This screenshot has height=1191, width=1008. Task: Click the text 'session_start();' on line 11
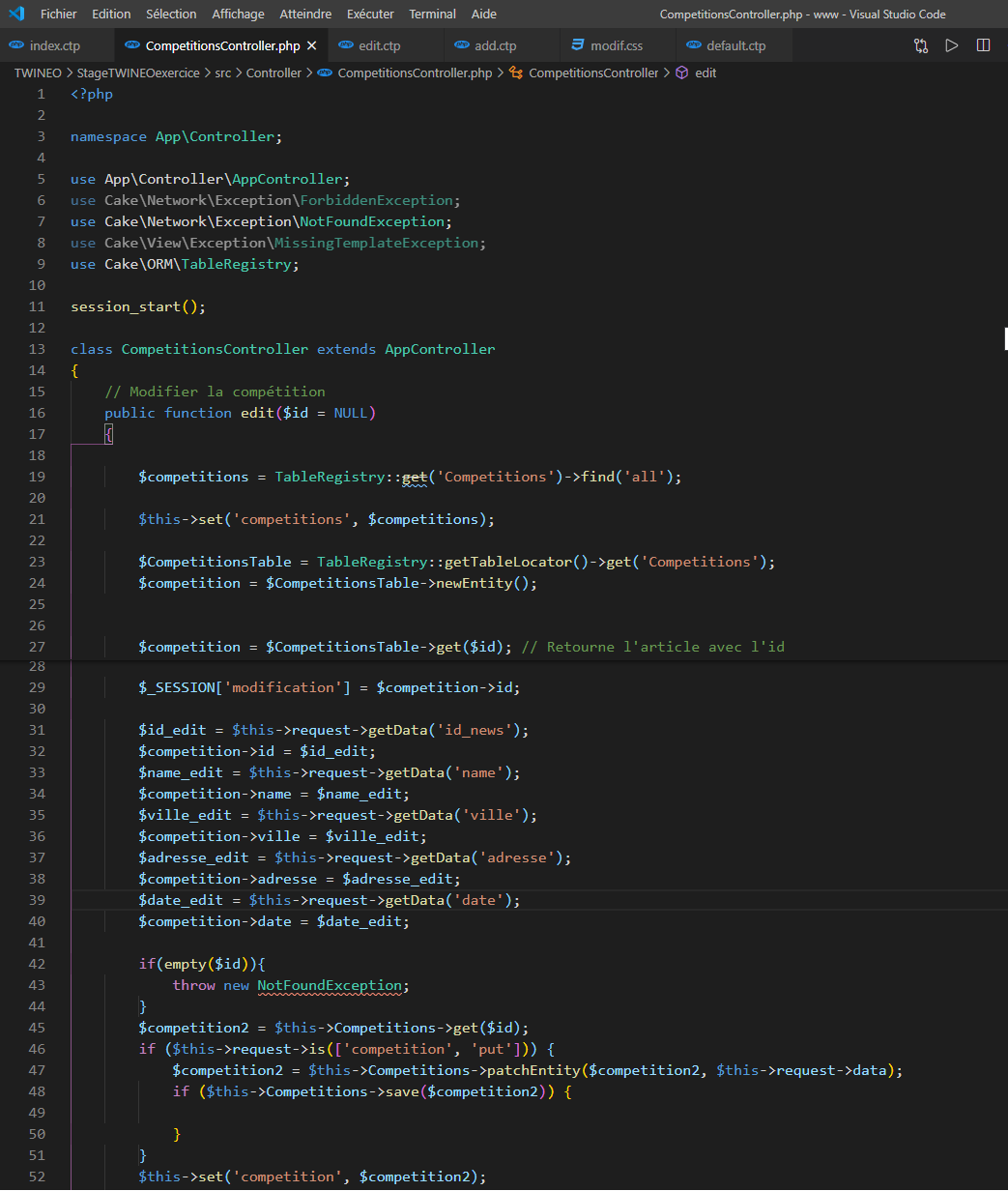pos(138,306)
